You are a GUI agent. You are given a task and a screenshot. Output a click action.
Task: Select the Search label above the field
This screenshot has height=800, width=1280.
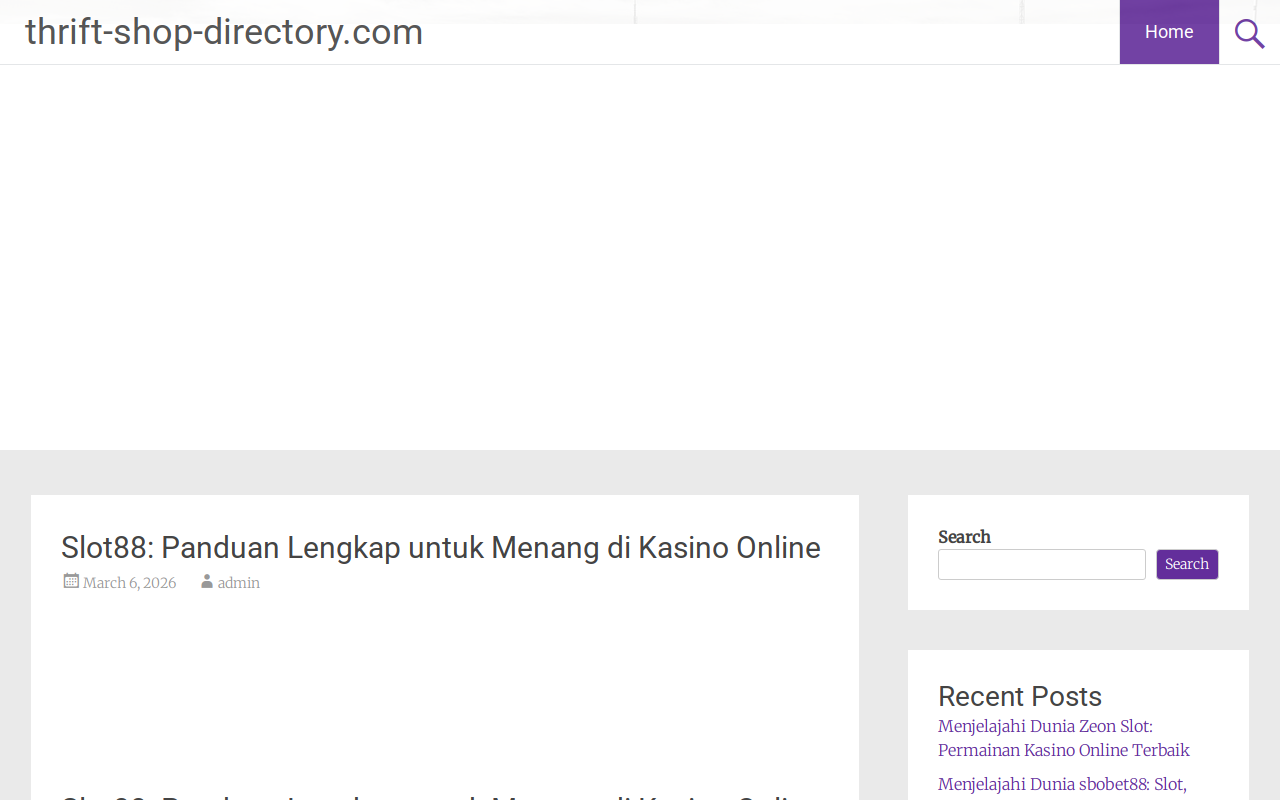click(964, 537)
